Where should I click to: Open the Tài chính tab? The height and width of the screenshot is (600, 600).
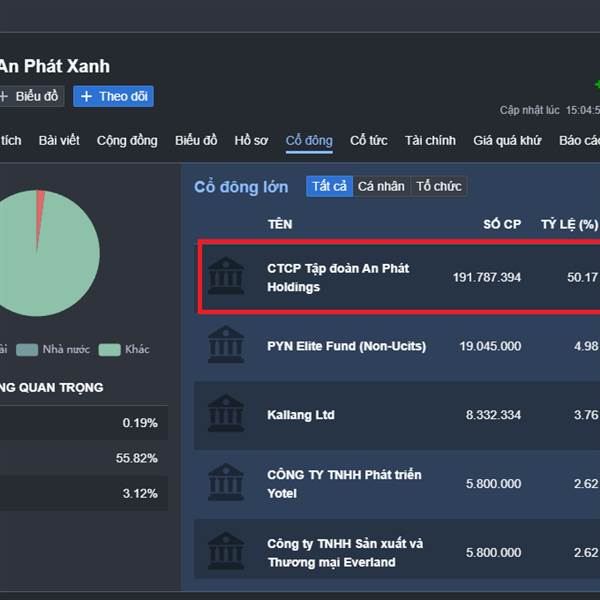(430, 140)
